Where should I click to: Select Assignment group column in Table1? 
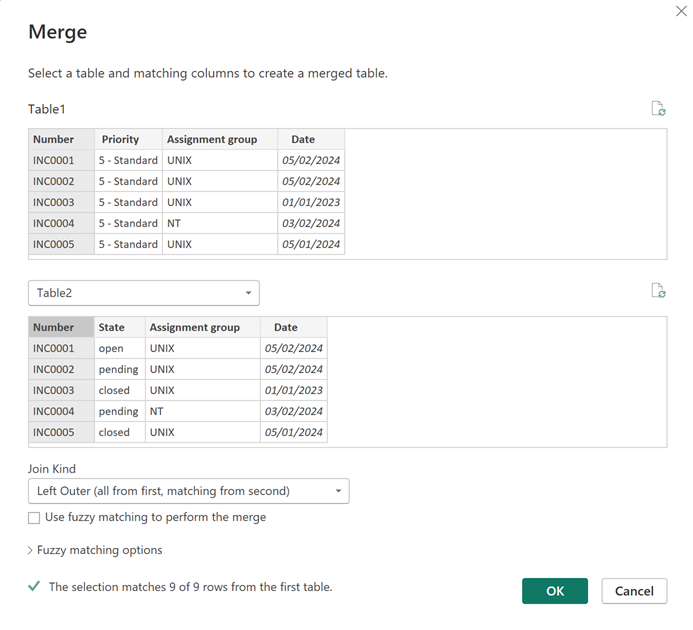212,140
